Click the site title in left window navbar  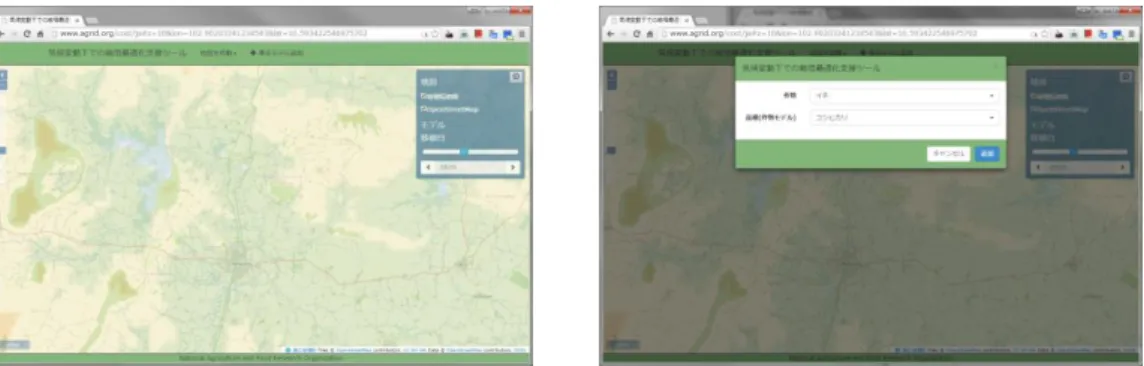click(117, 53)
